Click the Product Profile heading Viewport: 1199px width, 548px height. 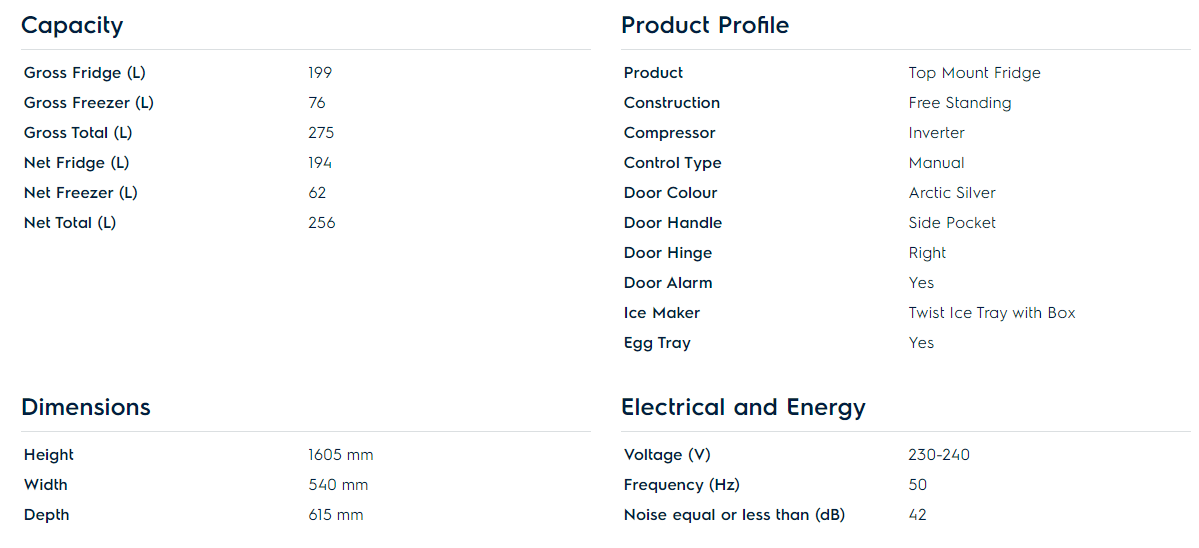pos(705,26)
